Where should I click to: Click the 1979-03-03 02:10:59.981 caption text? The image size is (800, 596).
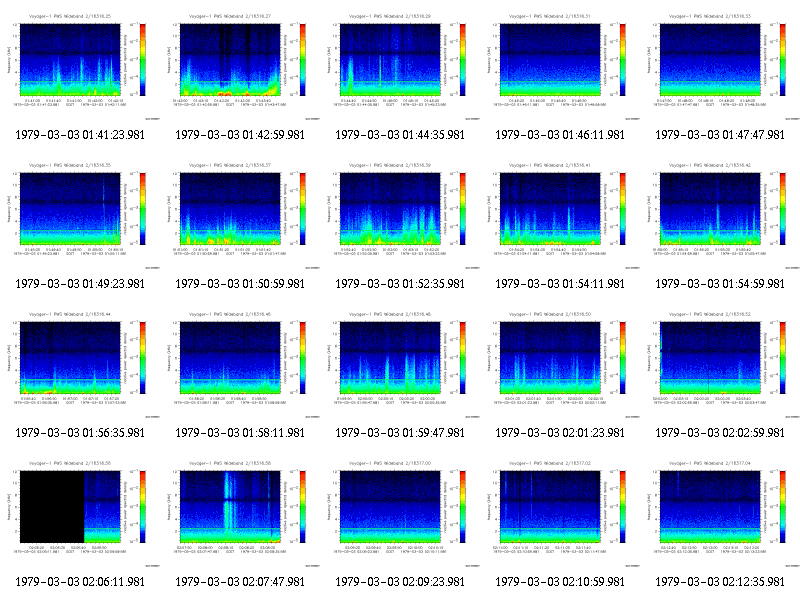[560, 582]
